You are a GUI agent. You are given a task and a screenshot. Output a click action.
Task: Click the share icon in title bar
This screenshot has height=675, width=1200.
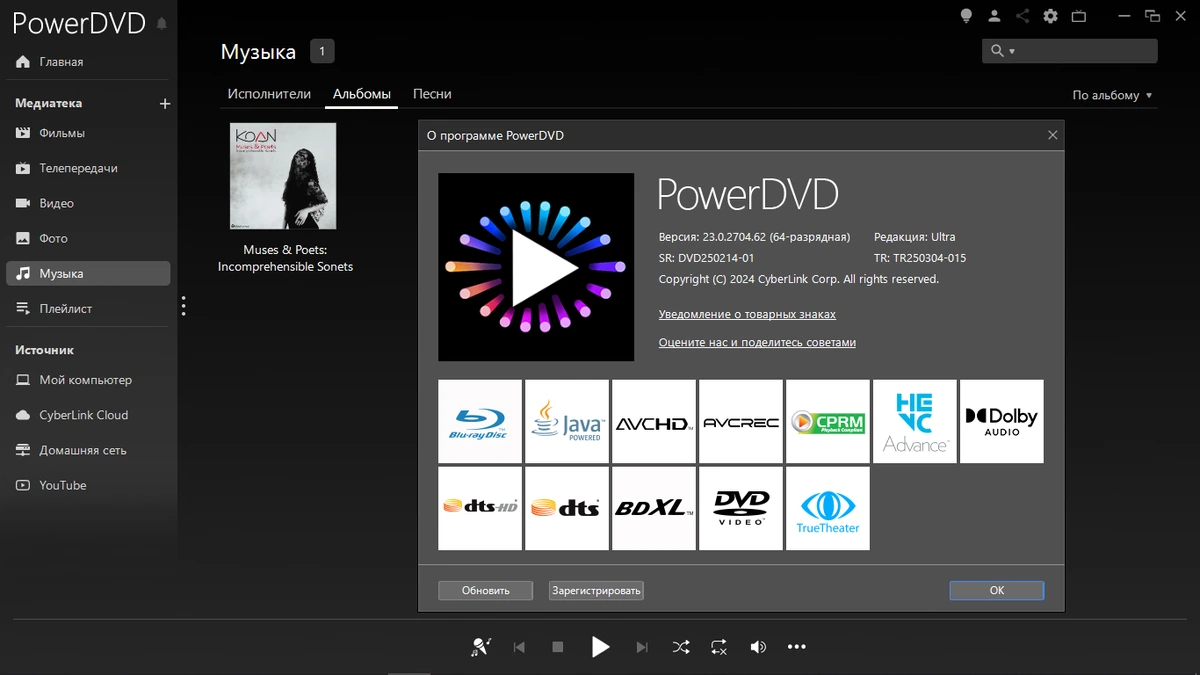coord(1022,16)
